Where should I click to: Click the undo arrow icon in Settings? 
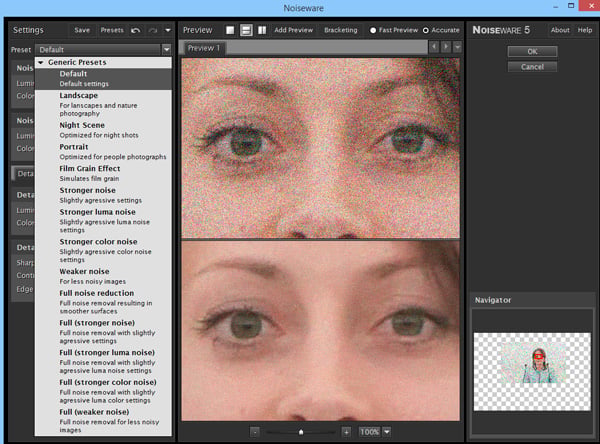(x=135, y=30)
